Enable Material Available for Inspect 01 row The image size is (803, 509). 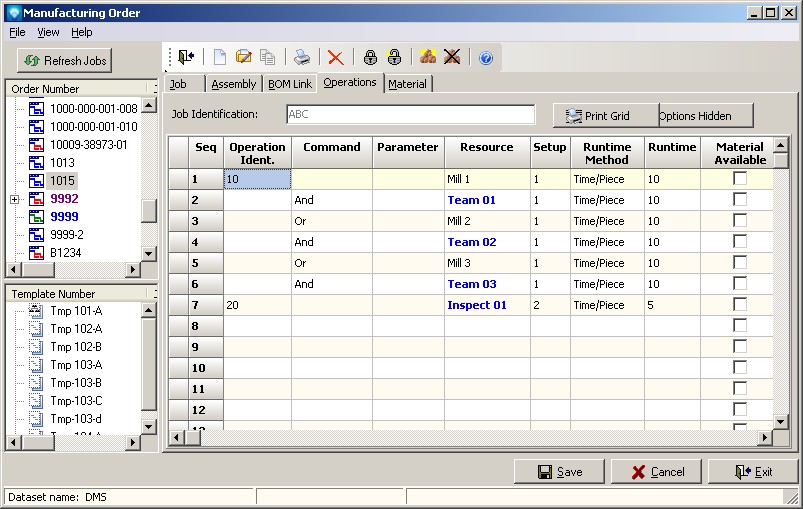coord(740,304)
